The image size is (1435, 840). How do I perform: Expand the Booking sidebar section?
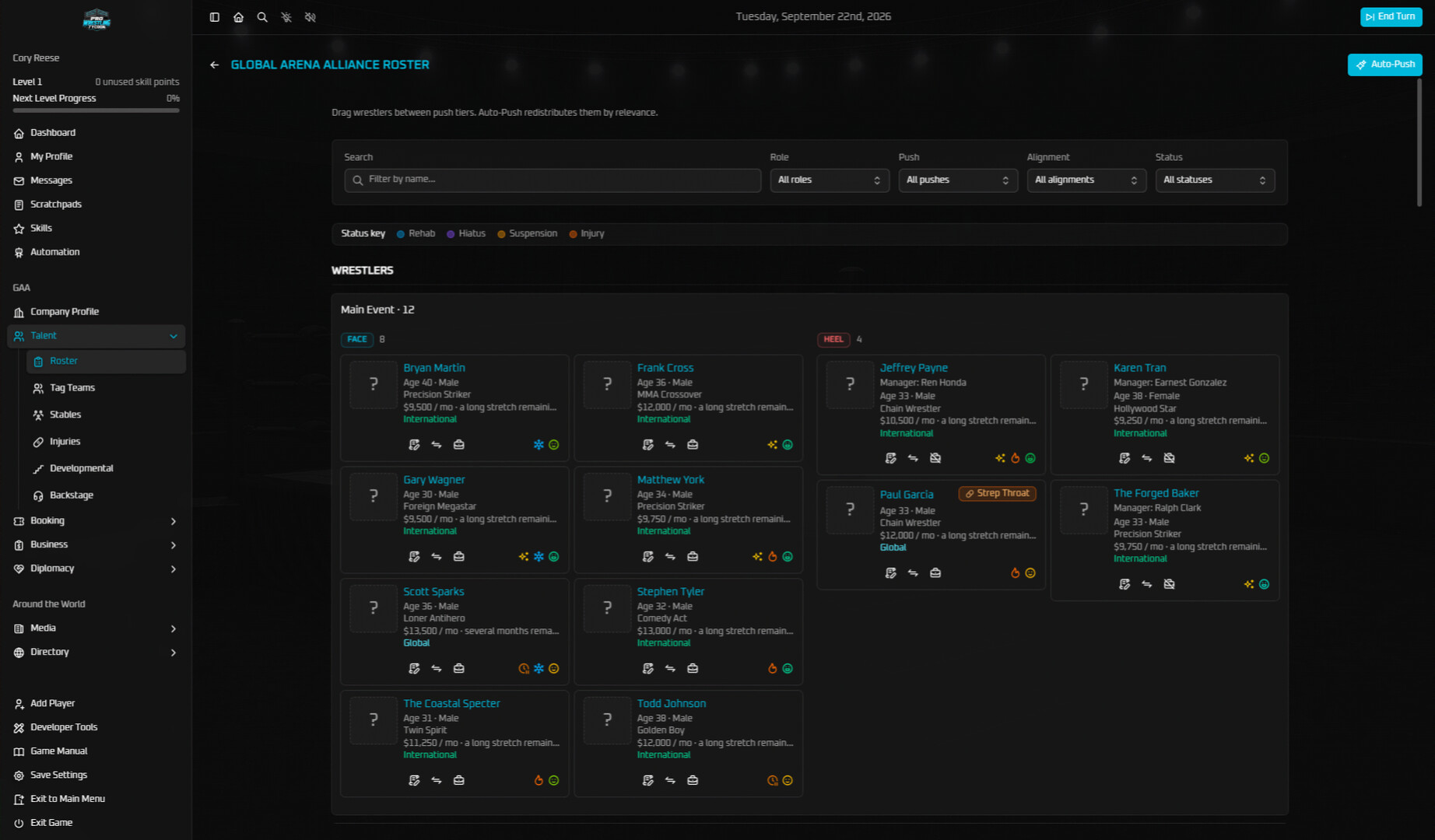point(96,521)
